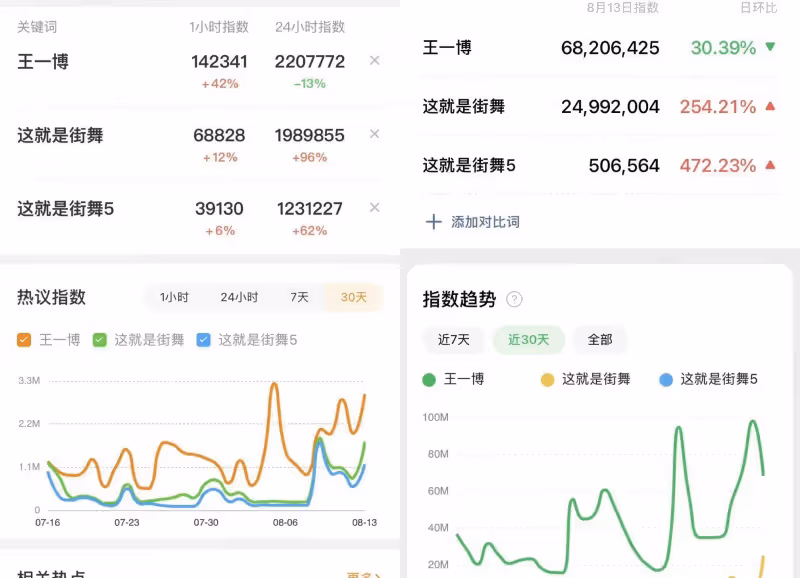Image resolution: width=800 pixels, height=578 pixels.
Task: Toggle the yellow 这就是街舞 legend dot
Action: point(547,380)
